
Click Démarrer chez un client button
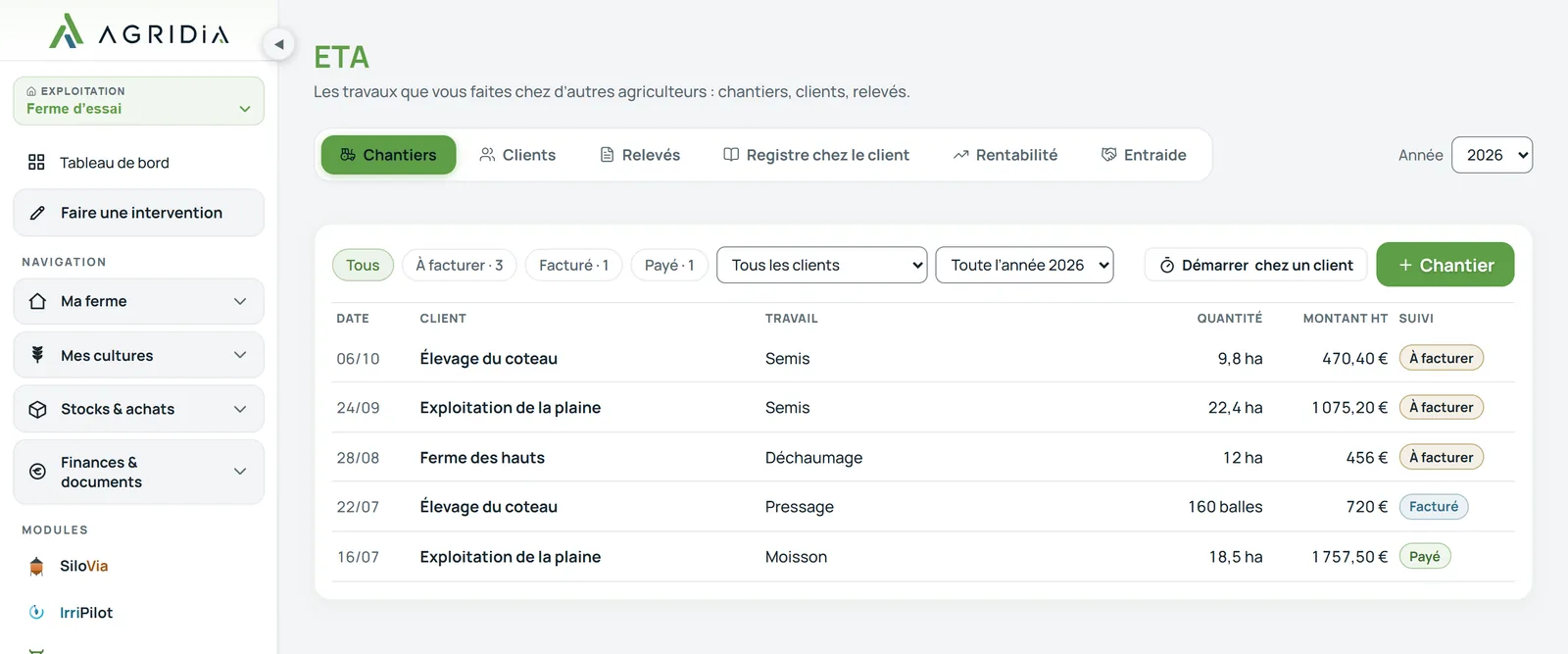click(1255, 265)
